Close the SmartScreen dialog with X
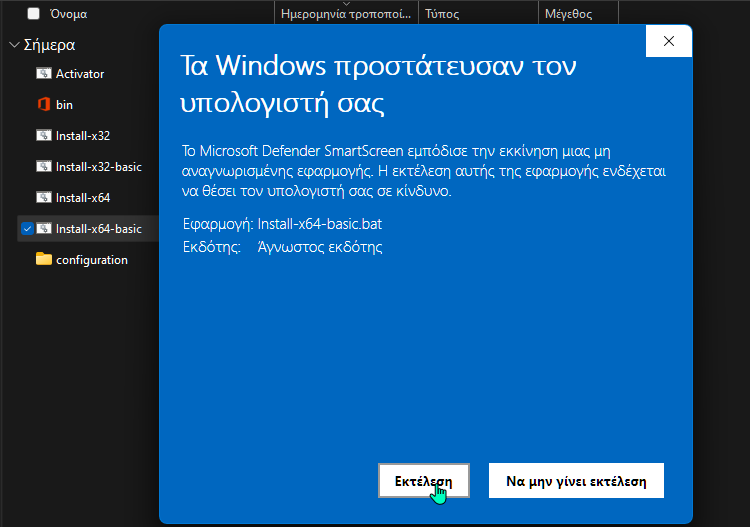This screenshot has width=750, height=527. point(669,41)
